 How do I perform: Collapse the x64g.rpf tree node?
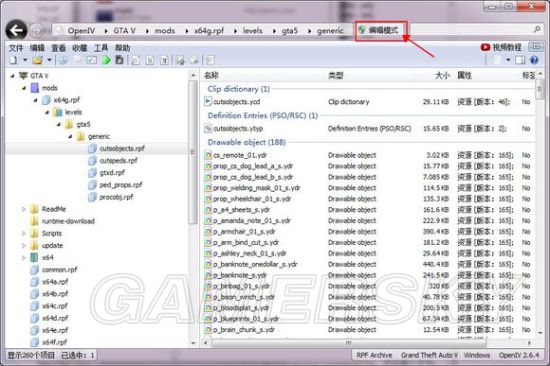pos(35,100)
